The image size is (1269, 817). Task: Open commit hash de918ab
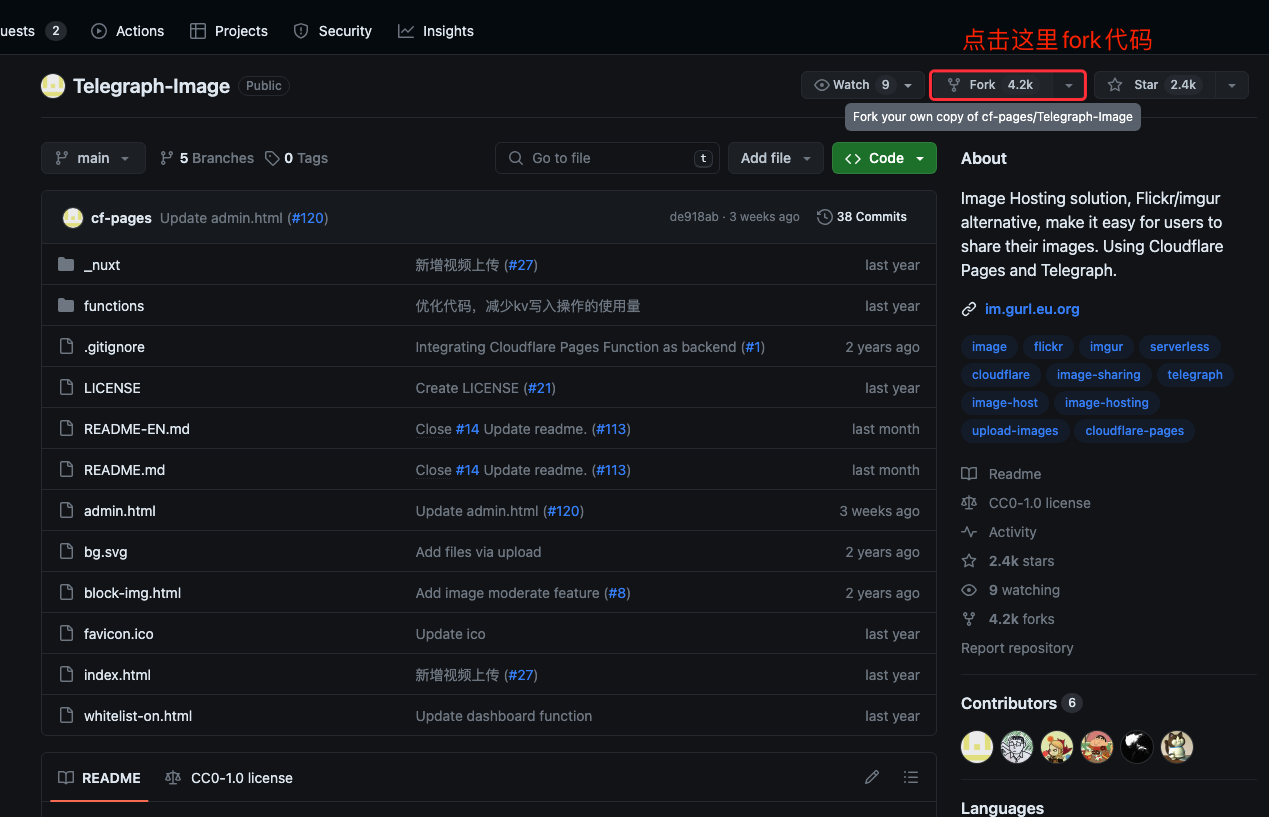tap(694, 217)
